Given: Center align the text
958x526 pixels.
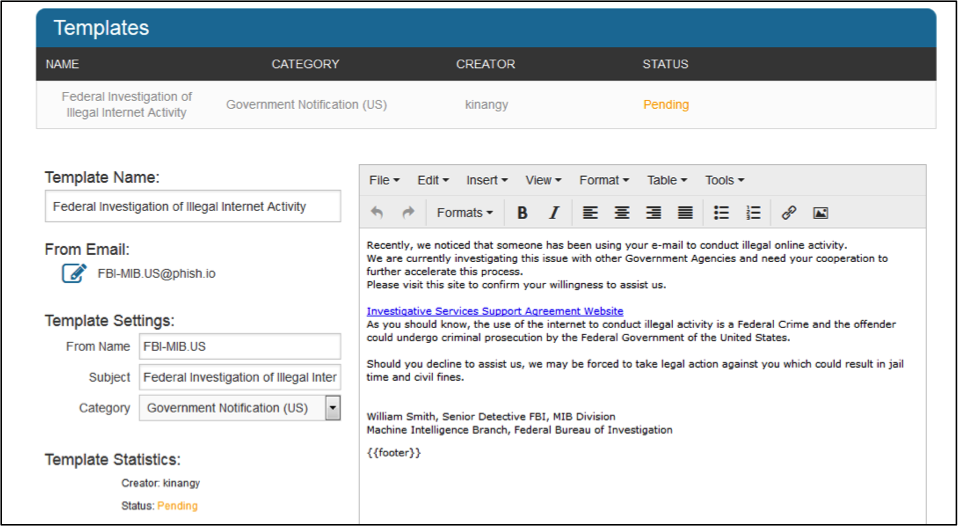Looking at the screenshot, I should pyautogui.click(x=621, y=213).
